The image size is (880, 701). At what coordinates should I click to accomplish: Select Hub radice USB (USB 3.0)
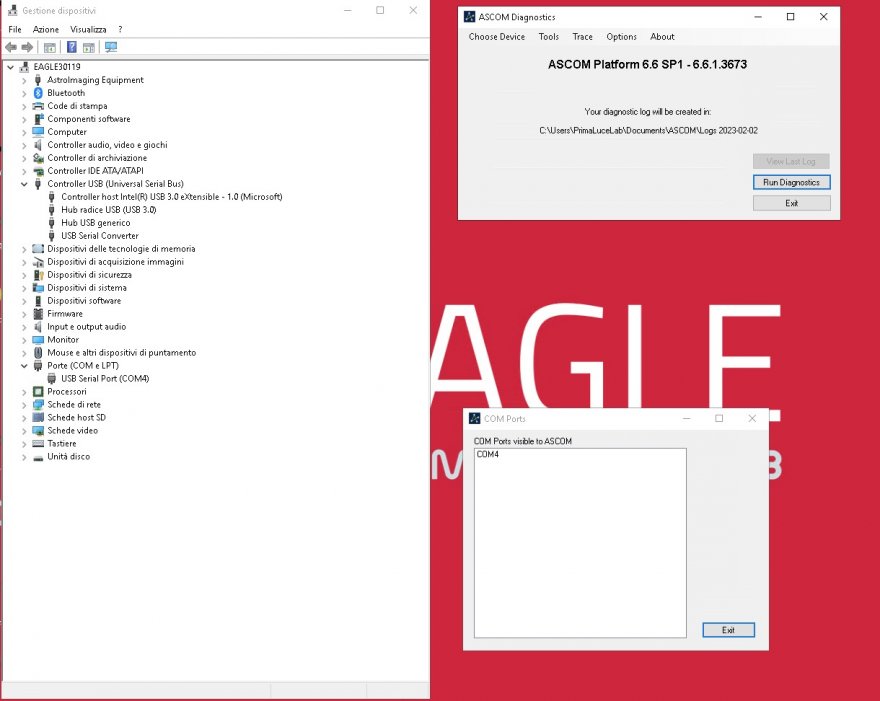[x=108, y=210]
